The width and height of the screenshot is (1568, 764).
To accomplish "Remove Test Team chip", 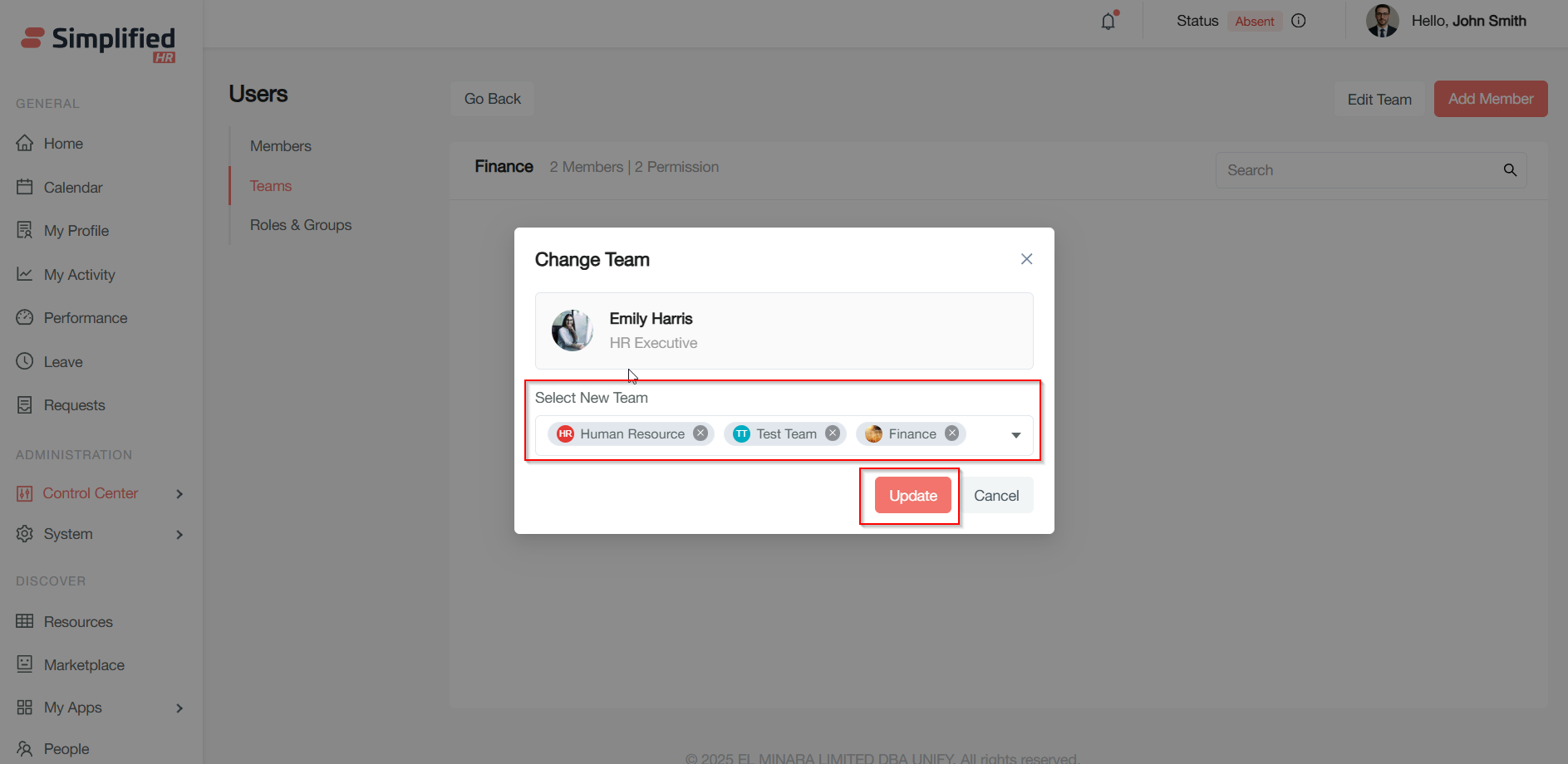I will coord(833,433).
